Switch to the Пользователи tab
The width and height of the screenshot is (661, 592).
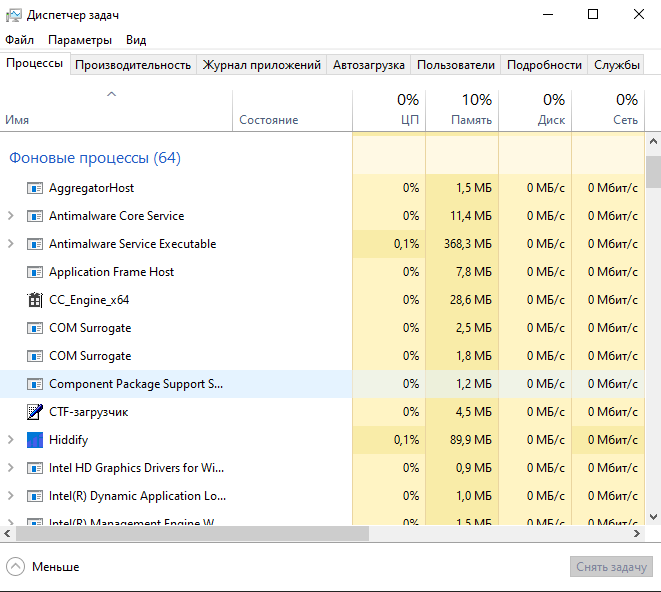coord(455,65)
